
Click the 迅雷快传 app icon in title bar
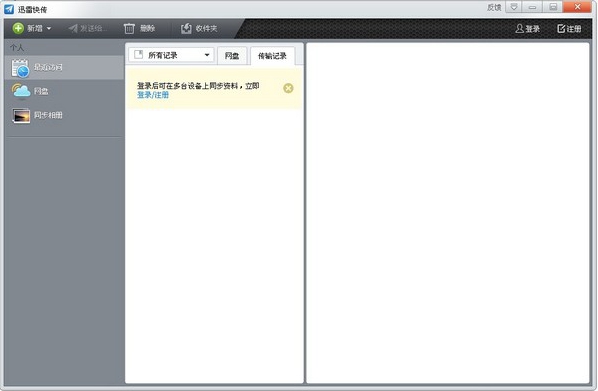9,9
